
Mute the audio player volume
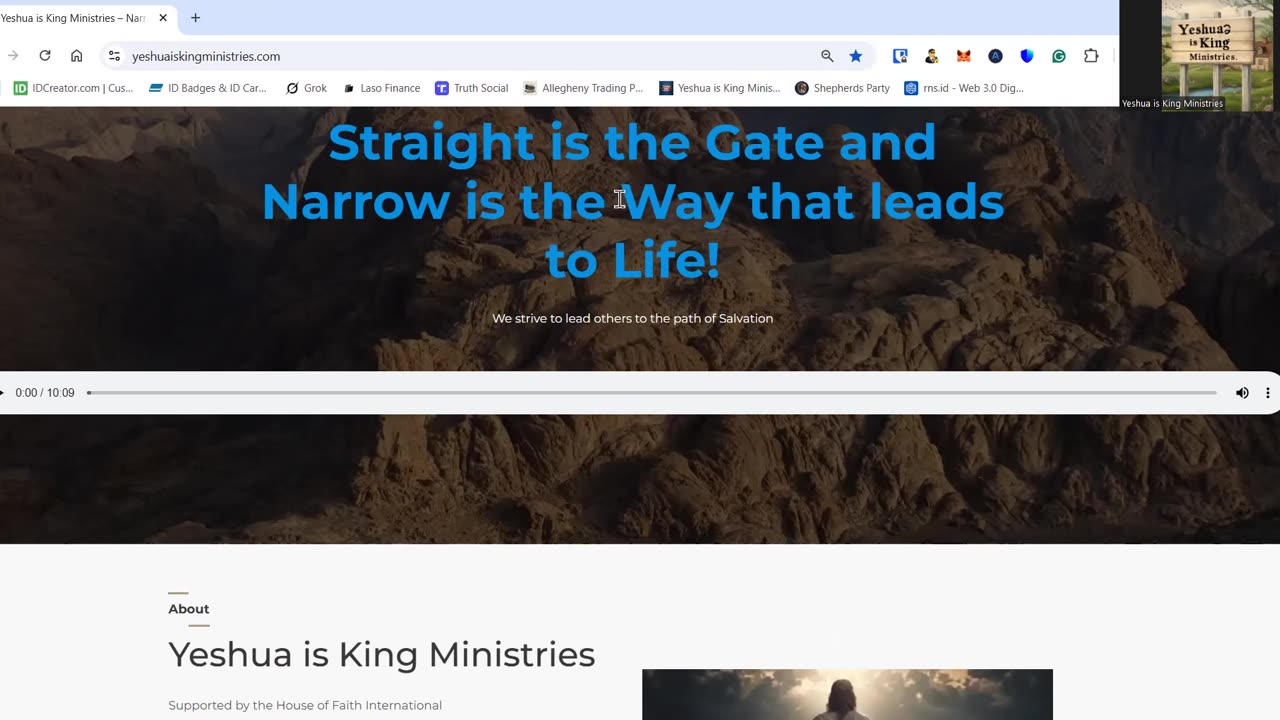point(1242,393)
